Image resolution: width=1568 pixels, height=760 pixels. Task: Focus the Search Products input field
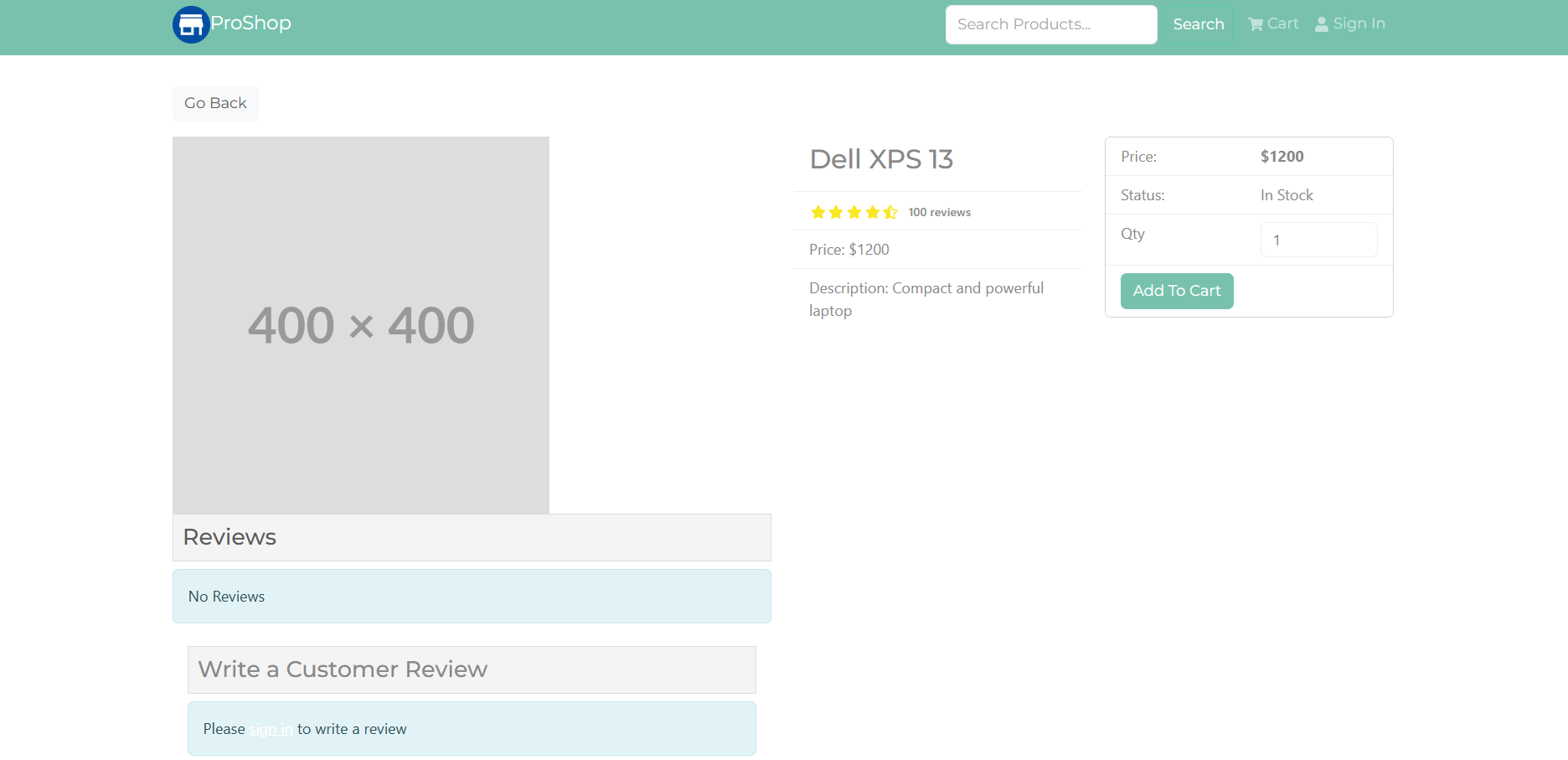[1051, 24]
